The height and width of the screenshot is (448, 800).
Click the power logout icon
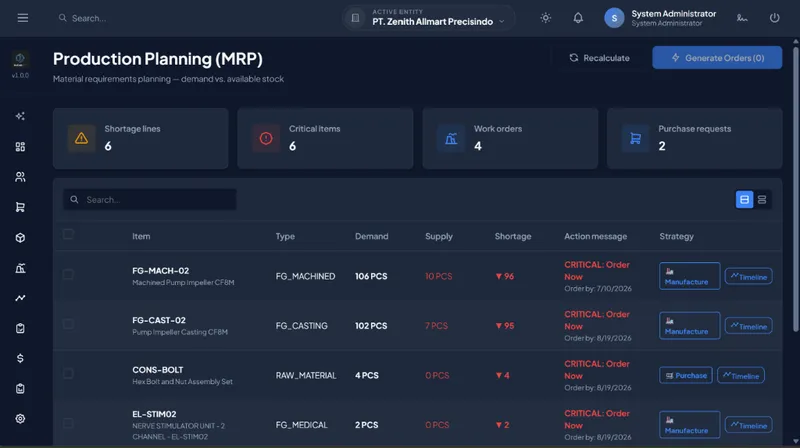774,18
